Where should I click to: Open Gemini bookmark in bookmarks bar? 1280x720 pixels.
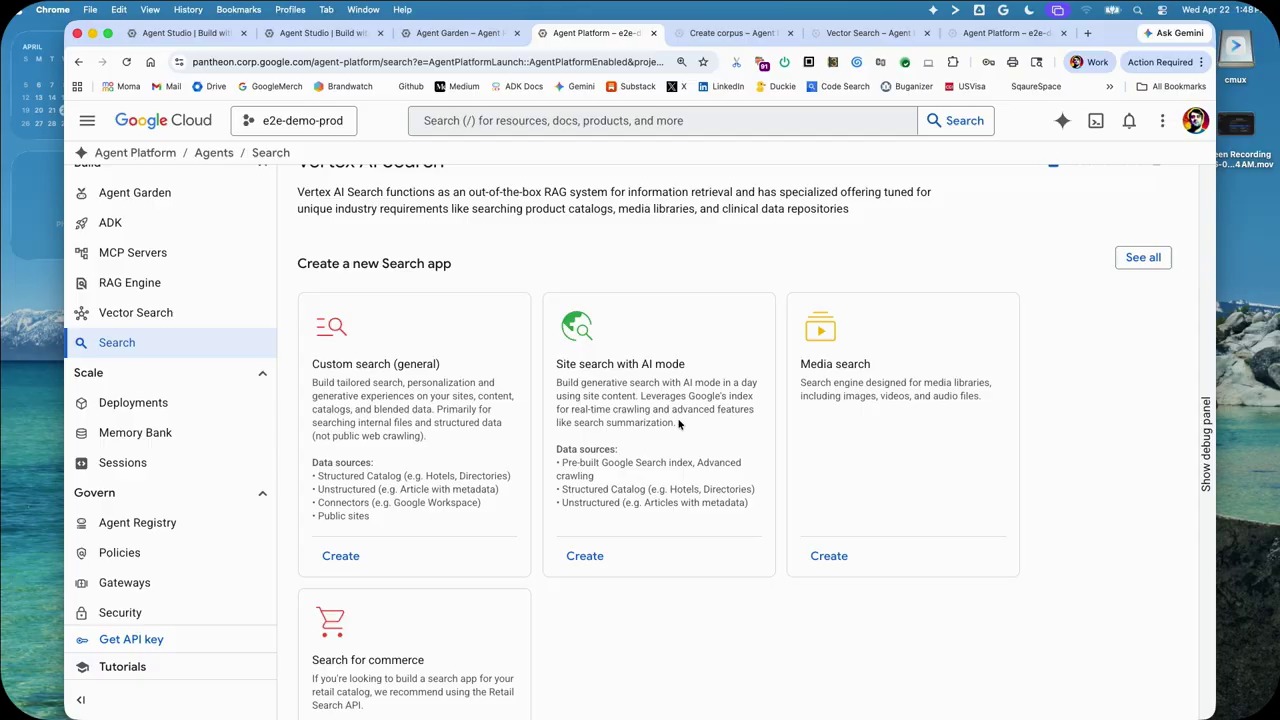click(574, 87)
